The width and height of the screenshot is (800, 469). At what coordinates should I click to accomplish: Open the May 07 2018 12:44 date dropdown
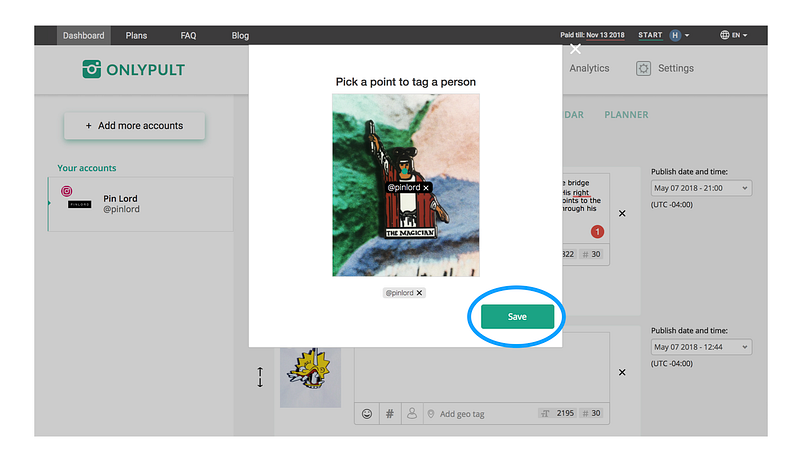(x=702, y=347)
